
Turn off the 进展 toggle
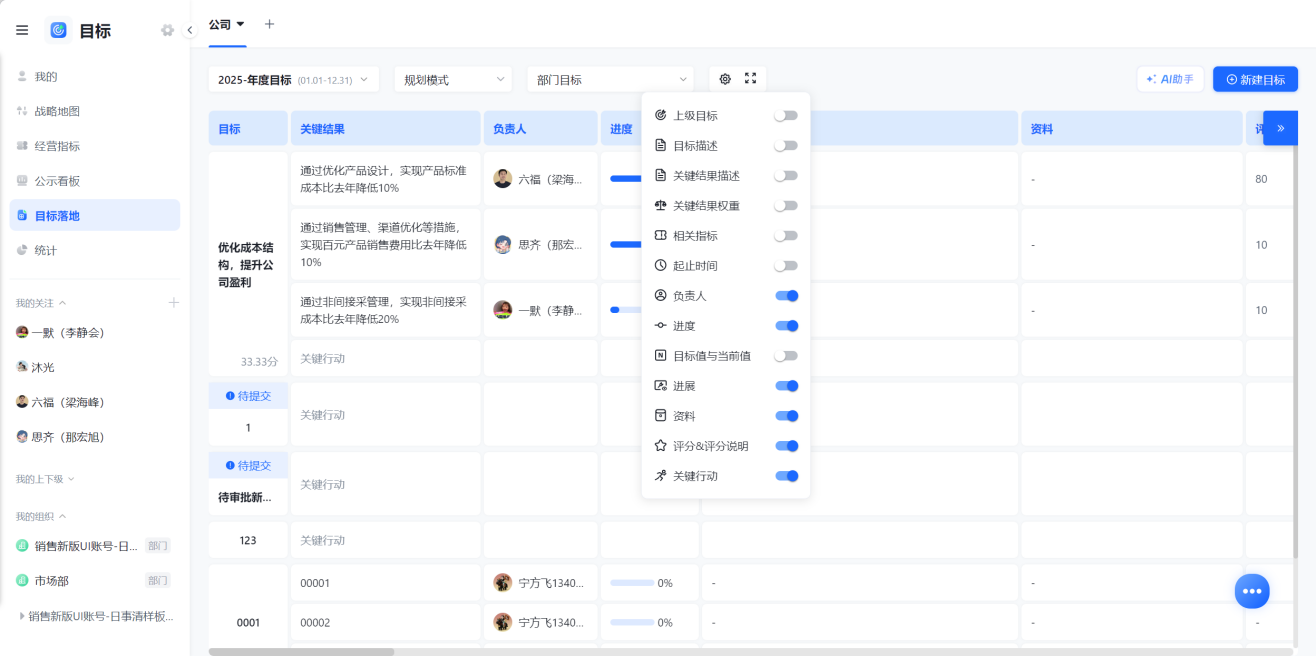(787, 386)
